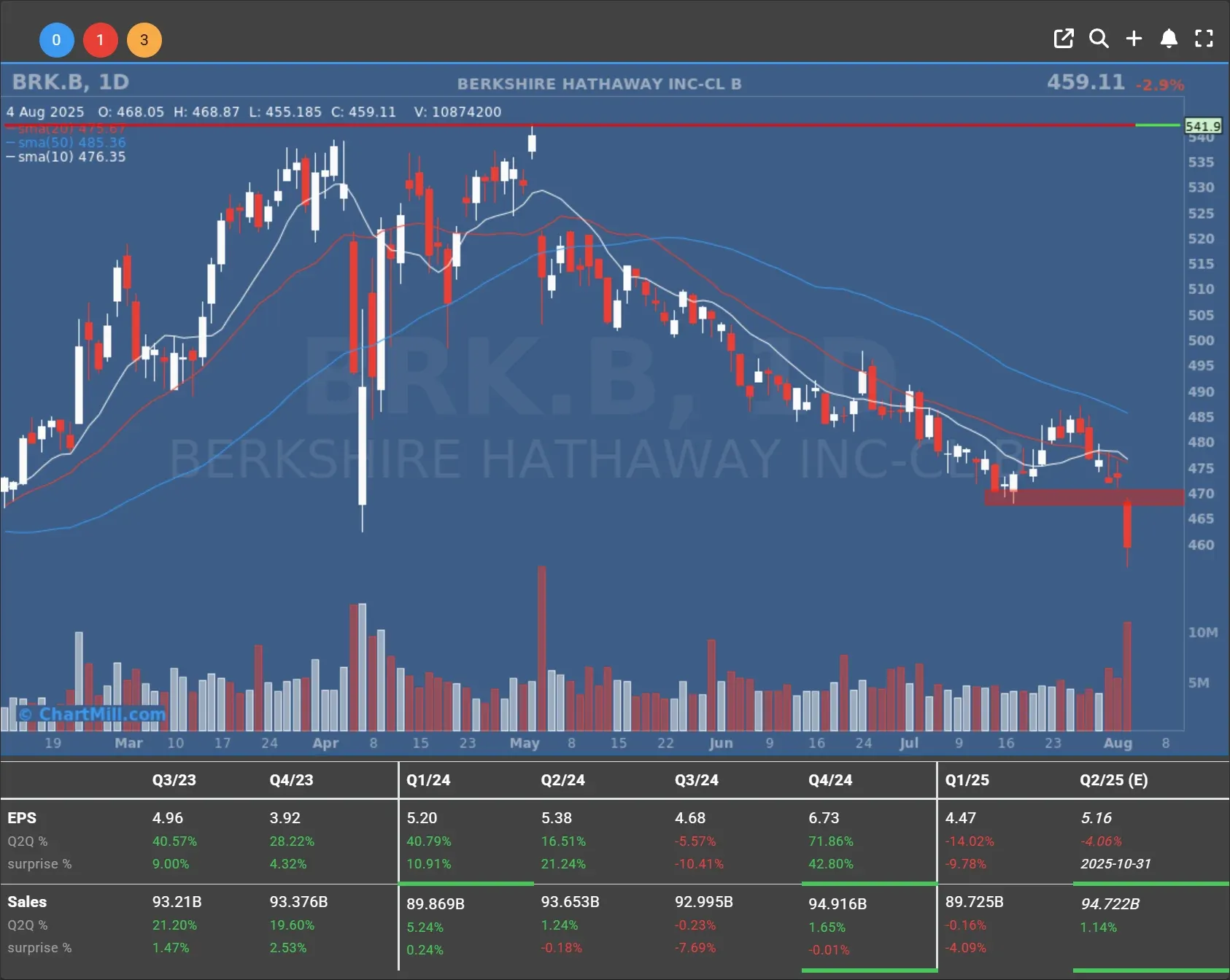The width and height of the screenshot is (1230, 980).
Task: Click the blue badge showing 0
Action: click(56, 40)
